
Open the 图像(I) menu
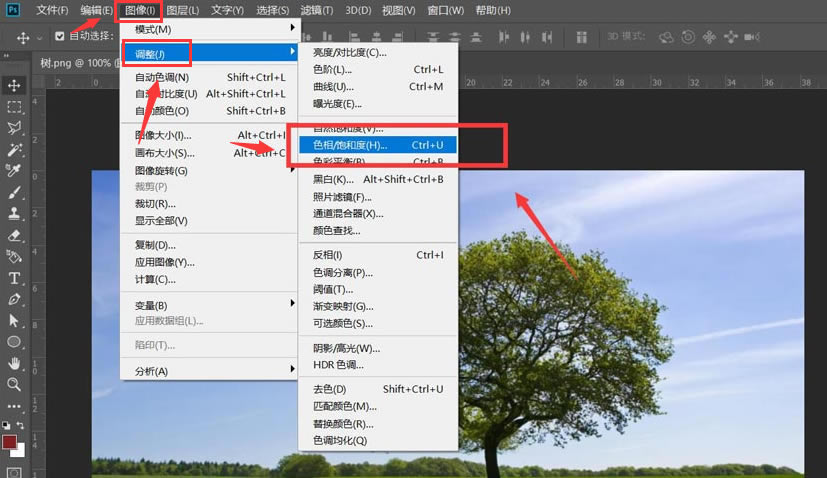point(140,10)
